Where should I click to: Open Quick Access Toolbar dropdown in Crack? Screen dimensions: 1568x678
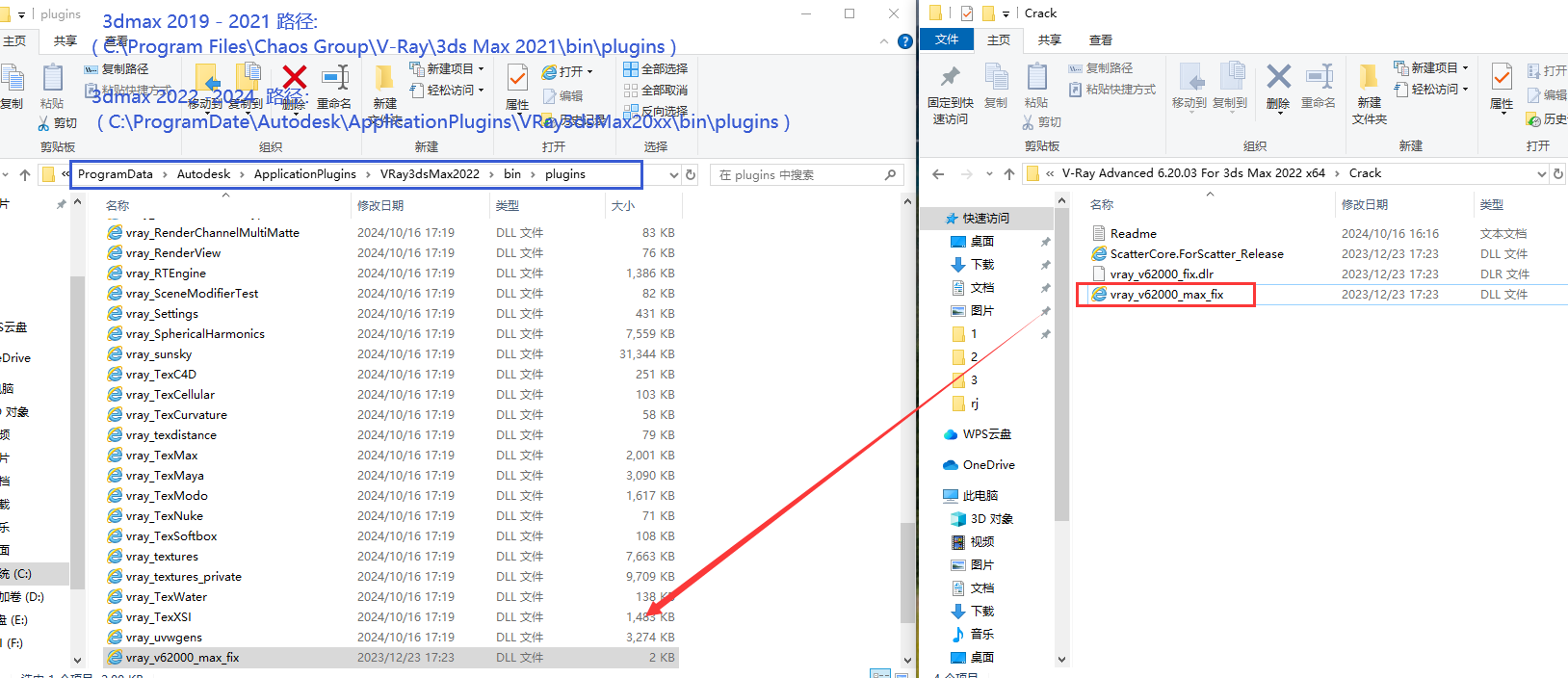[x=1006, y=13]
